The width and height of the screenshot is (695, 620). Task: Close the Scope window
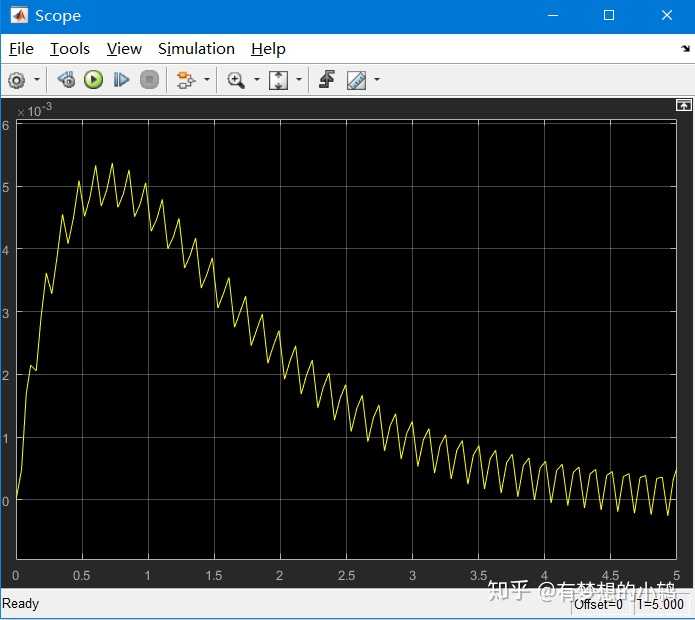point(667,16)
